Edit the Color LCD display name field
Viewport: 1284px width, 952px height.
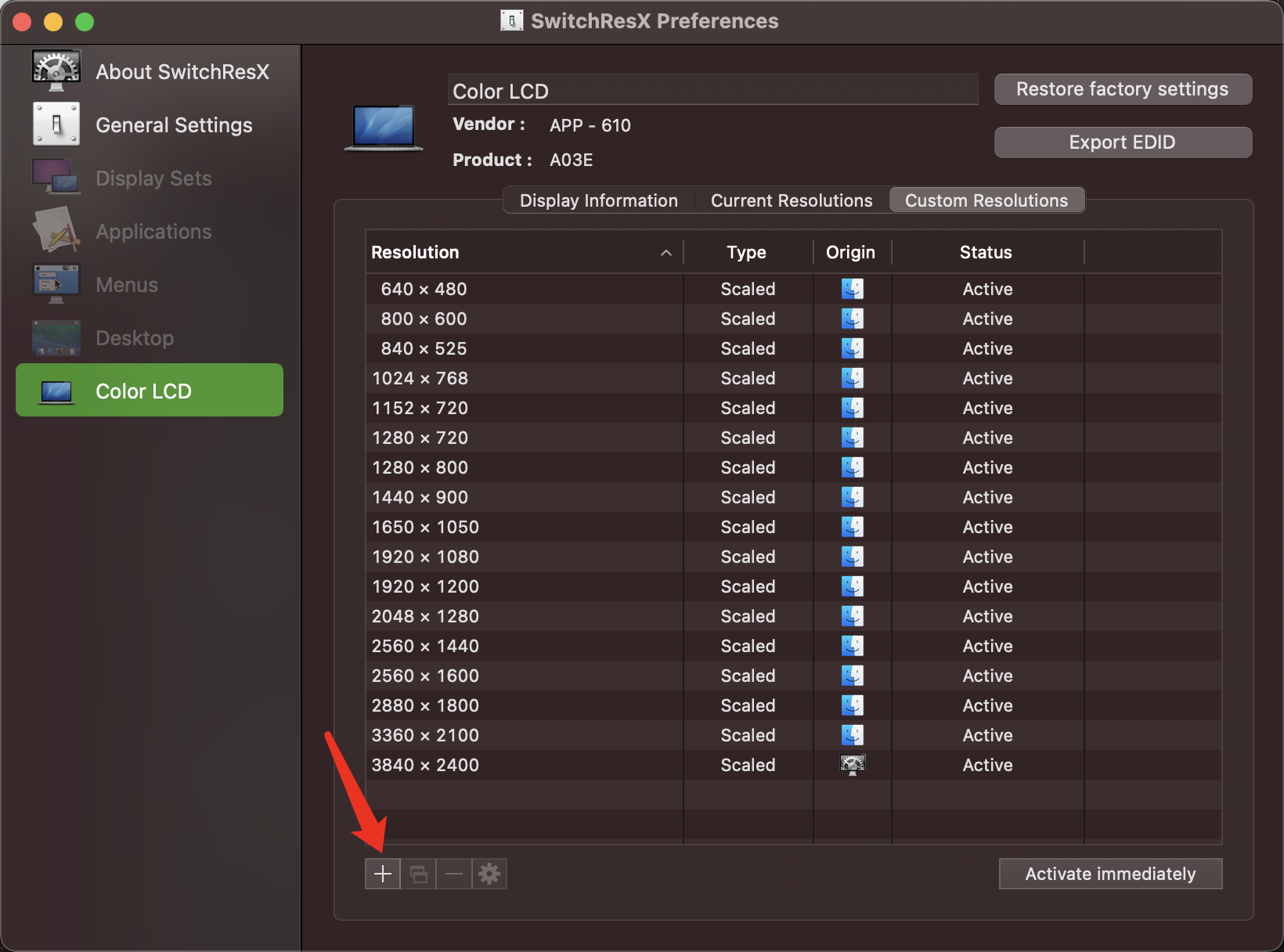[713, 90]
